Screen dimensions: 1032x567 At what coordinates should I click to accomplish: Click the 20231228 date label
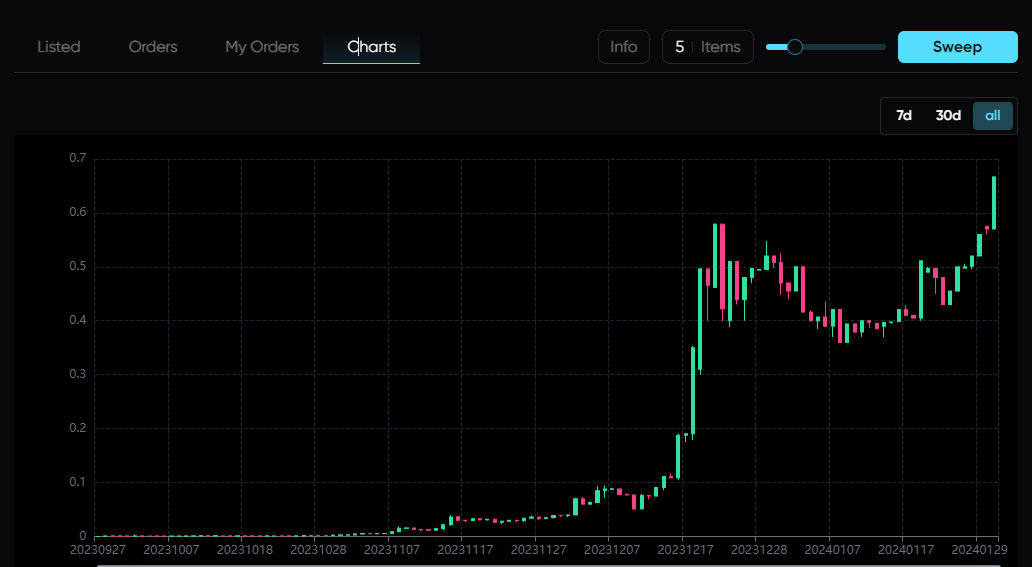(x=759, y=549)
